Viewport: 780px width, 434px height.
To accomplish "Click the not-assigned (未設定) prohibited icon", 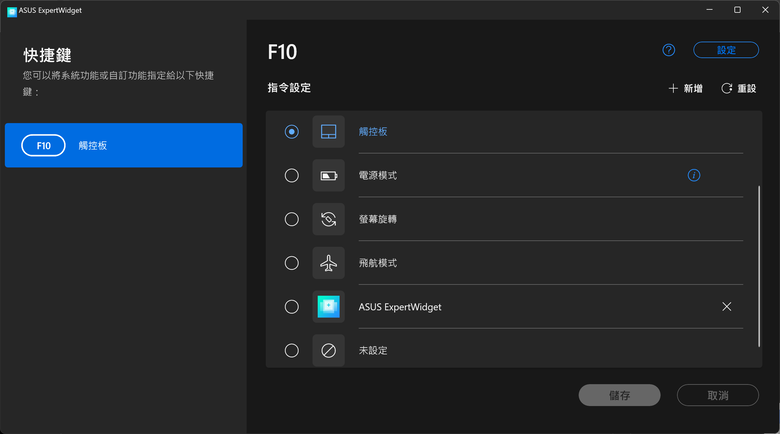I will [328, 351].
